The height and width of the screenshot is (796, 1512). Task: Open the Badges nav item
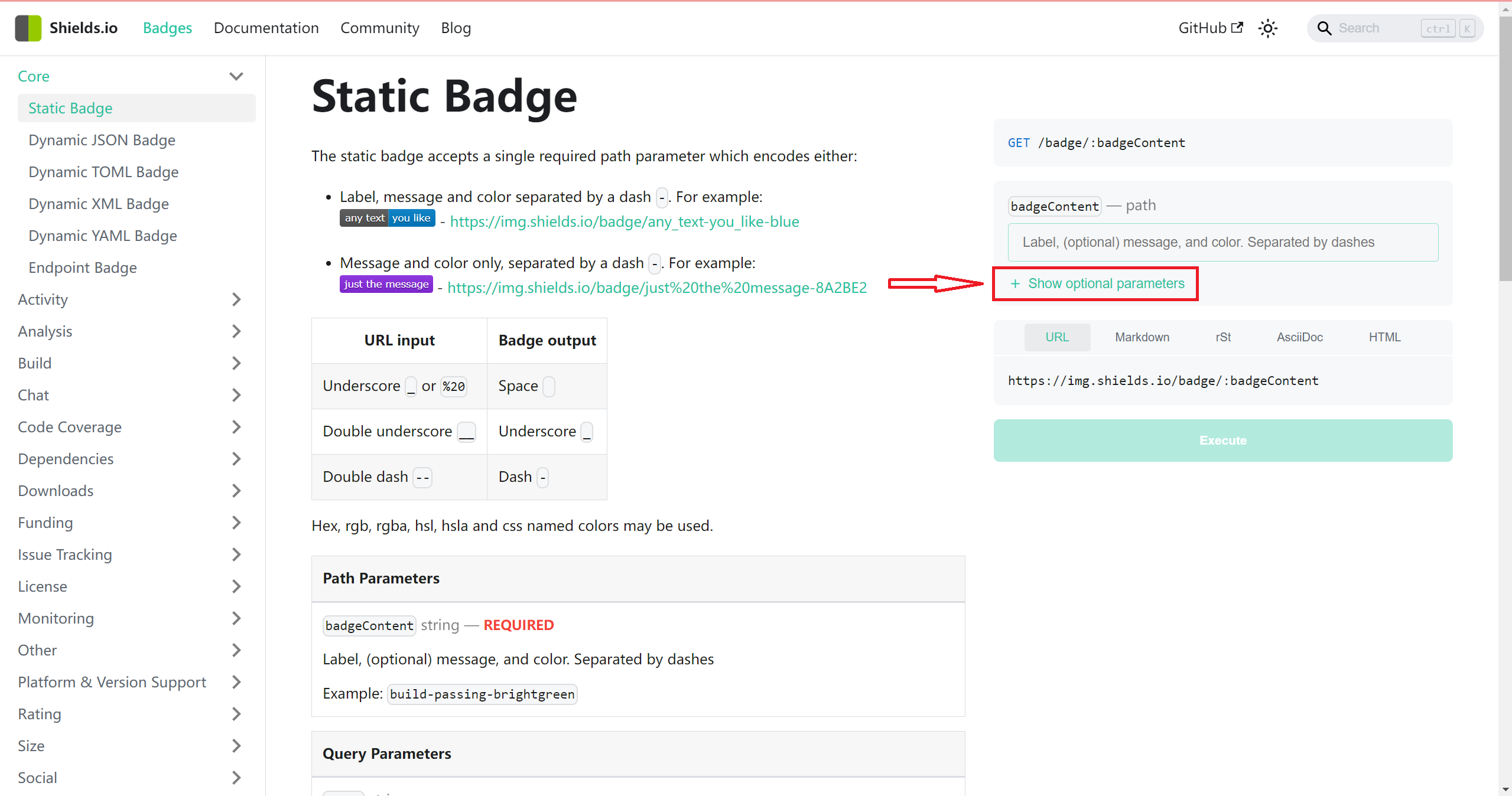click(167, 28)
